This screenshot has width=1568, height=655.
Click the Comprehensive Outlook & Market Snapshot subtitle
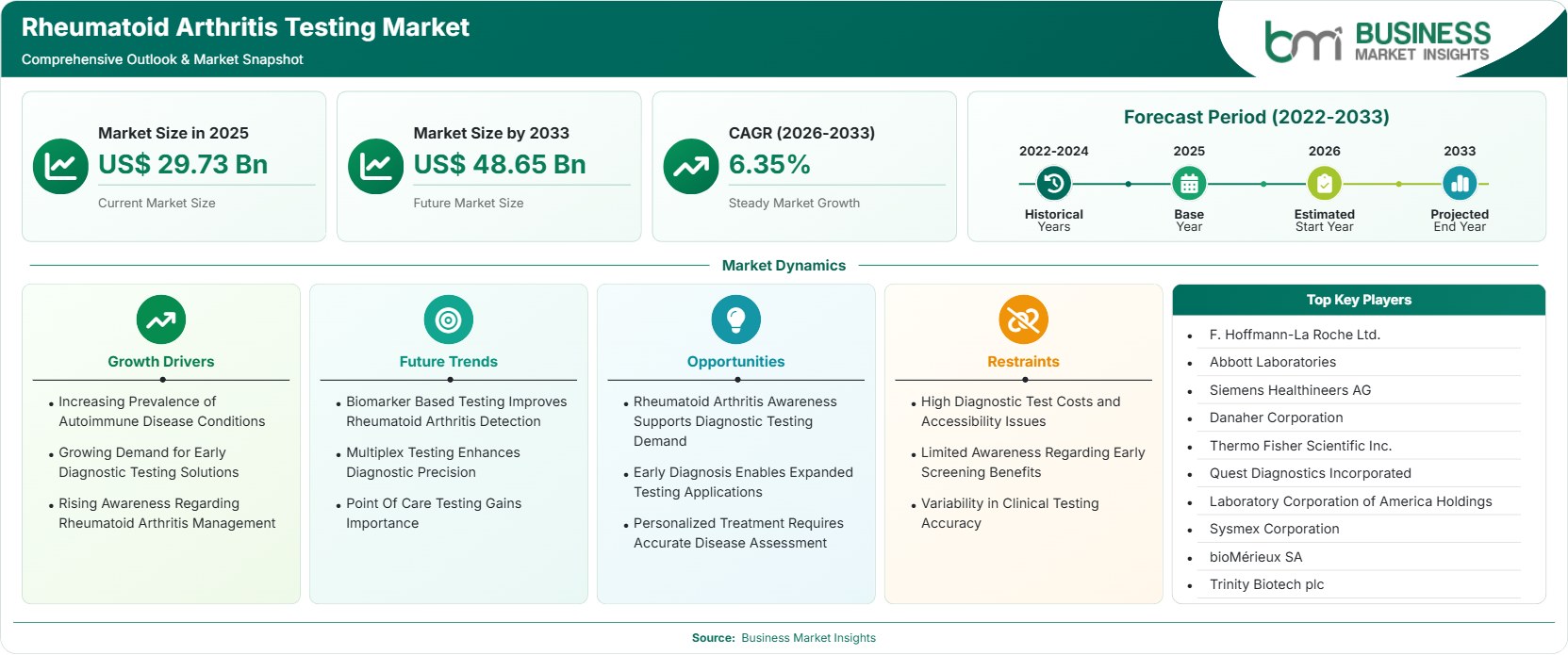coord(162,59)
